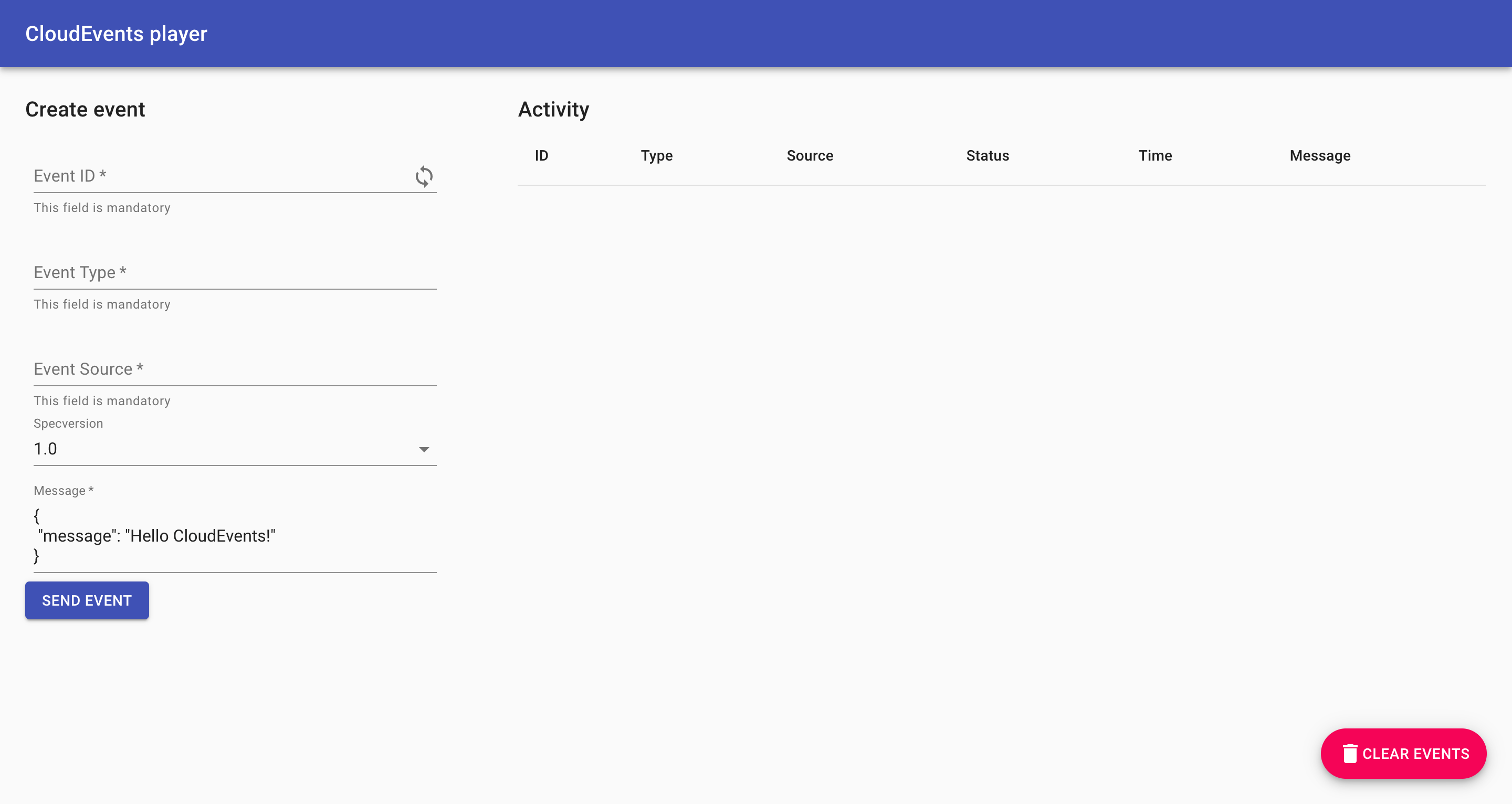Click the Event Source input field

[235, 369]
